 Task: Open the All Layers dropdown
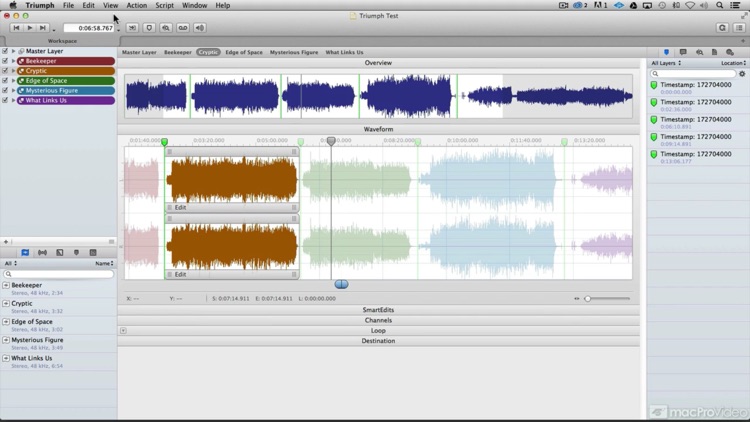tap(666, 63)
